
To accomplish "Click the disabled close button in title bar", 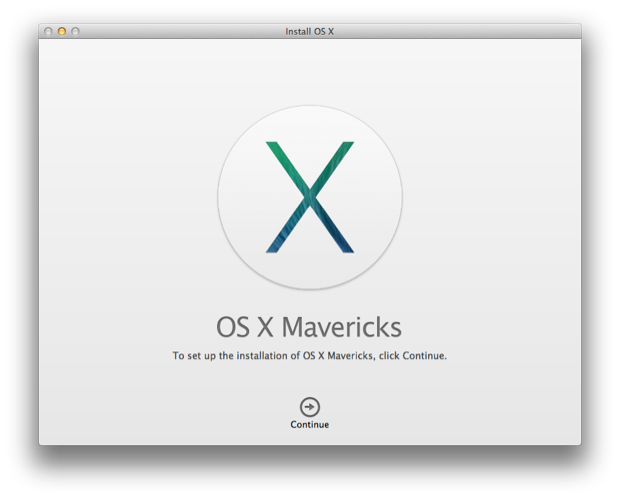I will 48,31.
